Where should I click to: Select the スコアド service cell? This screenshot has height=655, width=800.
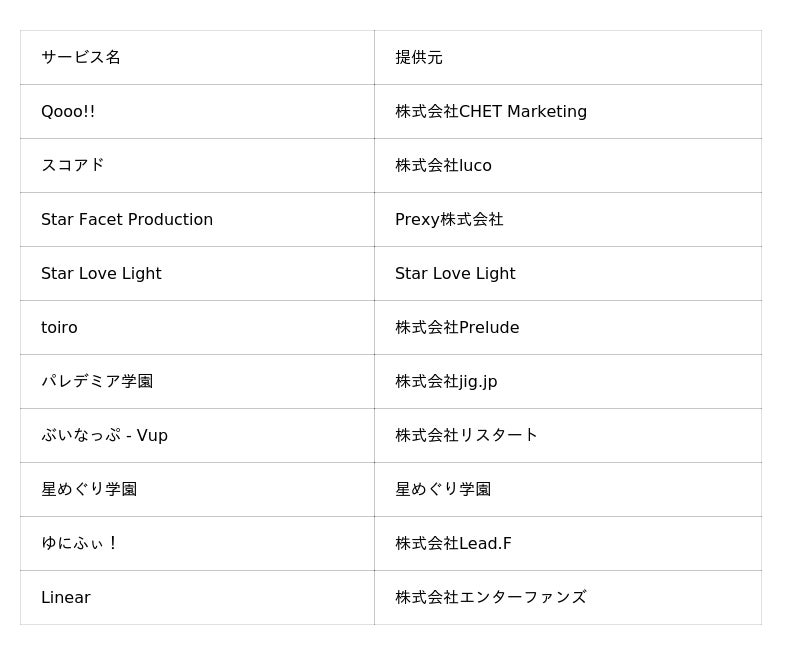[72, 165]
